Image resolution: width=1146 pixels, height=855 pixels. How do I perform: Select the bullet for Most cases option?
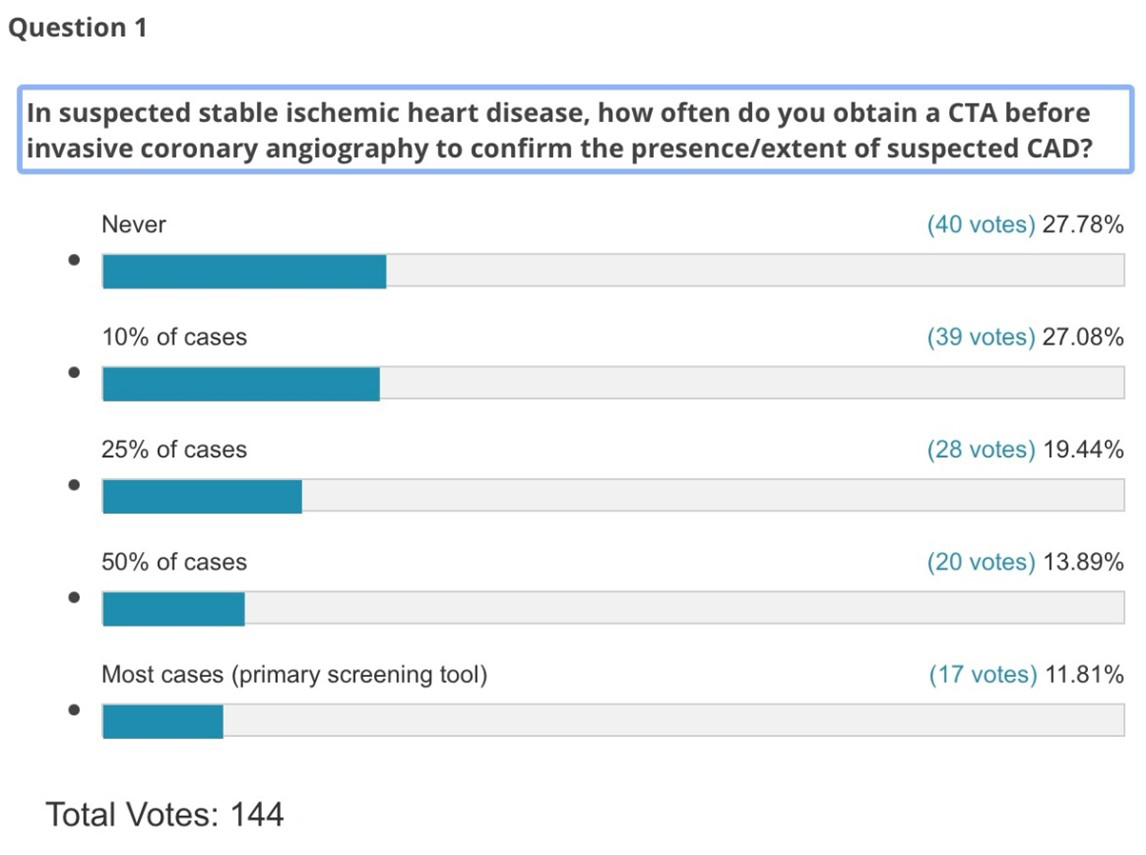coord(74,711)
